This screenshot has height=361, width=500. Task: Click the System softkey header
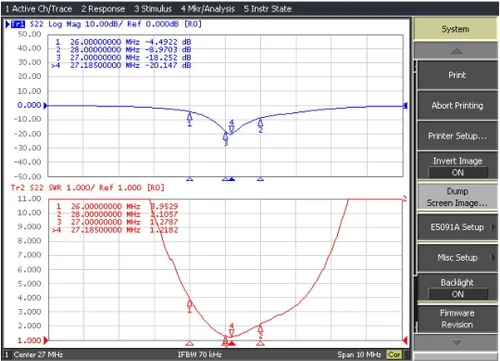click(x=455, y=29)
